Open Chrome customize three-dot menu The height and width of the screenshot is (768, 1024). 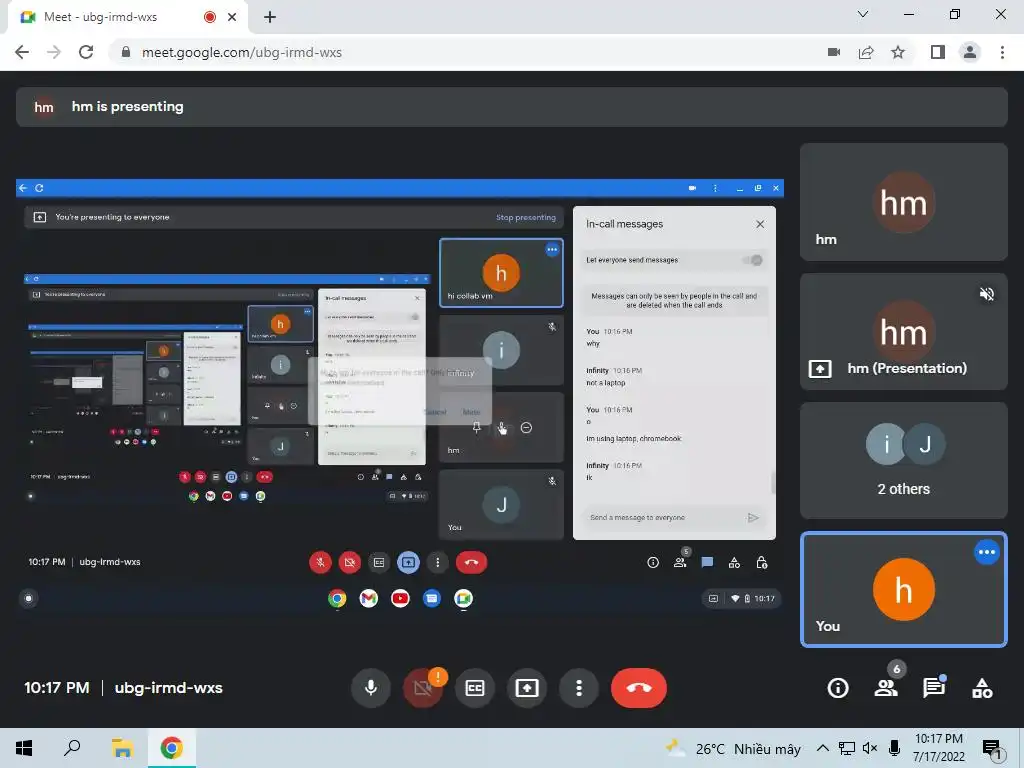point(1002,52)
